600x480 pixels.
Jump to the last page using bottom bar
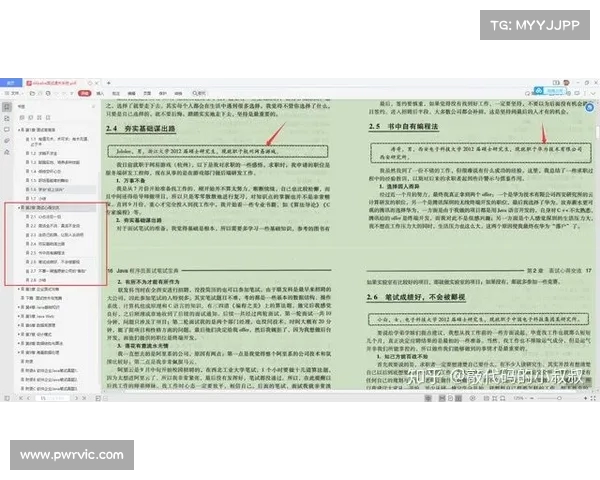[x=84, y=398]
